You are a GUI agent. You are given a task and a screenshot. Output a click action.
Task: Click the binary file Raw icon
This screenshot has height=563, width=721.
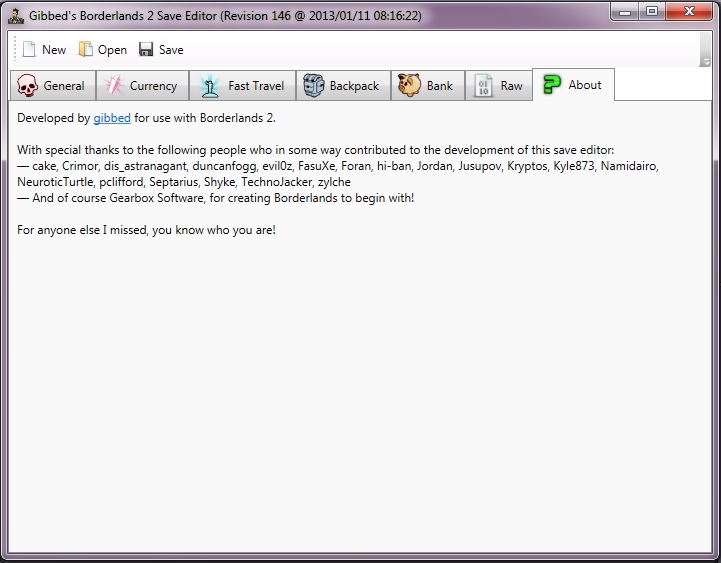[x=483, y=86]
